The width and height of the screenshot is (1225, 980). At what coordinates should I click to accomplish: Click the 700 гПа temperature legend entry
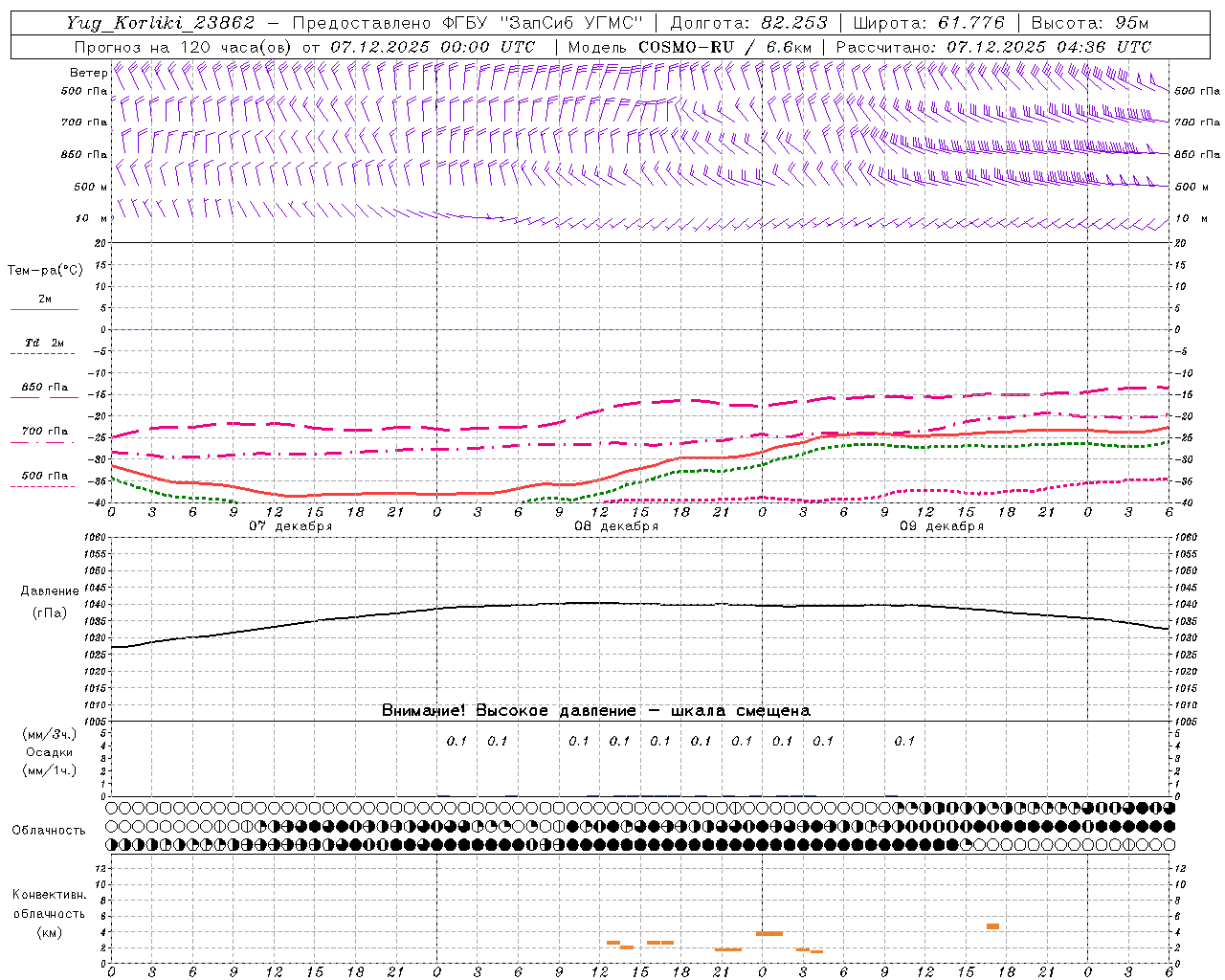pyautogui.click(x=44, y=432)
